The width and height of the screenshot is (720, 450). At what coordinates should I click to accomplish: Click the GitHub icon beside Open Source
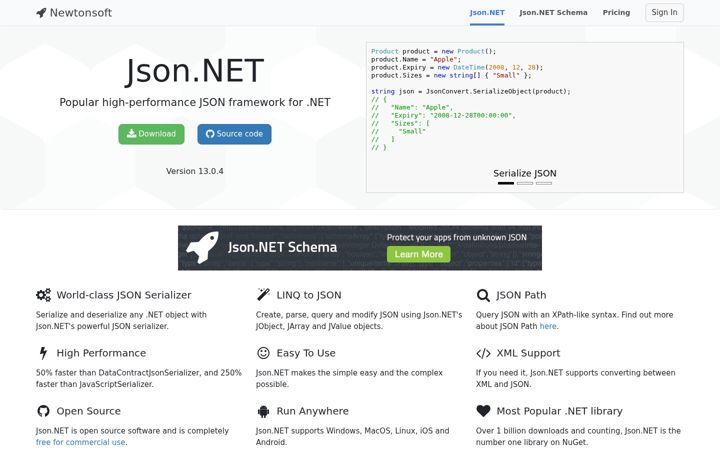(43, 411)
